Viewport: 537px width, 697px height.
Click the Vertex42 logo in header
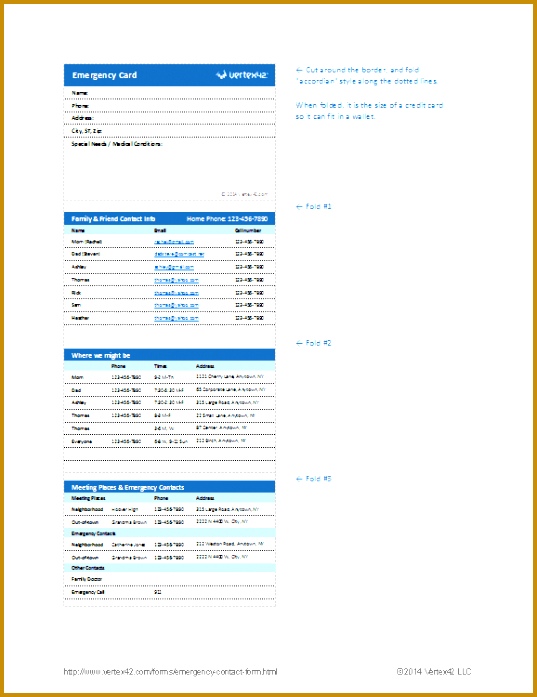(242, 75)
